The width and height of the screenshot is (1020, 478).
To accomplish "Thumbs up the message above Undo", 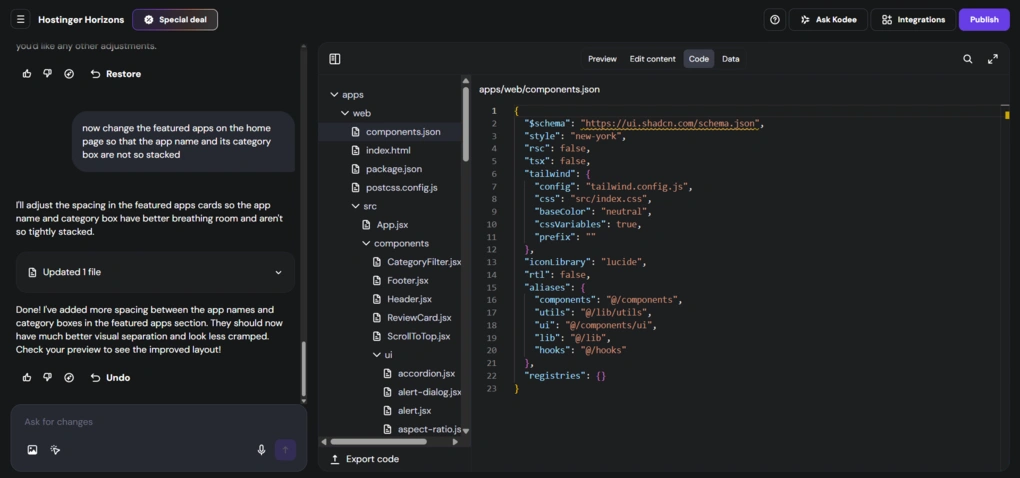I will point(27,377).
